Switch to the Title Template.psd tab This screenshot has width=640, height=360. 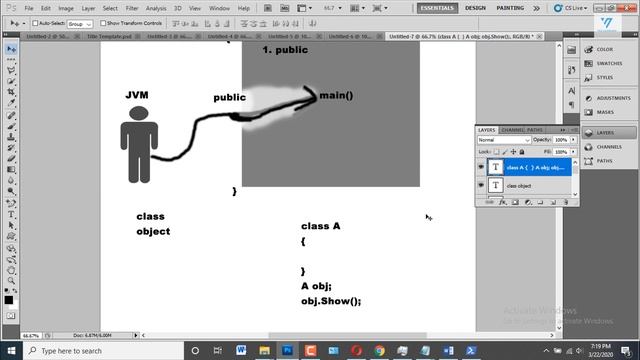[109, 36]
